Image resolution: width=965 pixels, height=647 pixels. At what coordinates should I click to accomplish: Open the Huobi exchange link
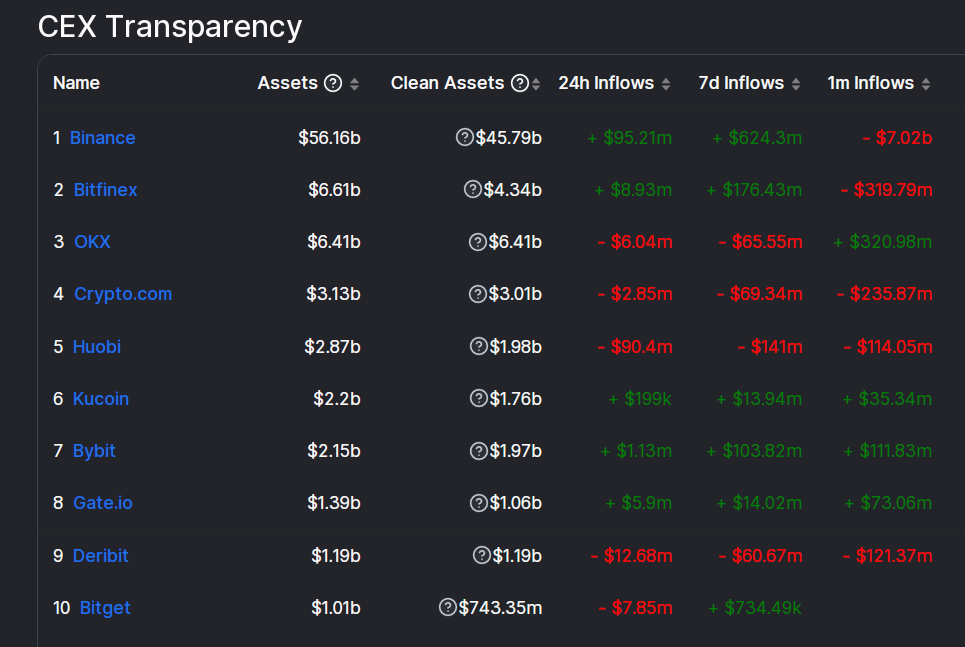tap(97, 347)
